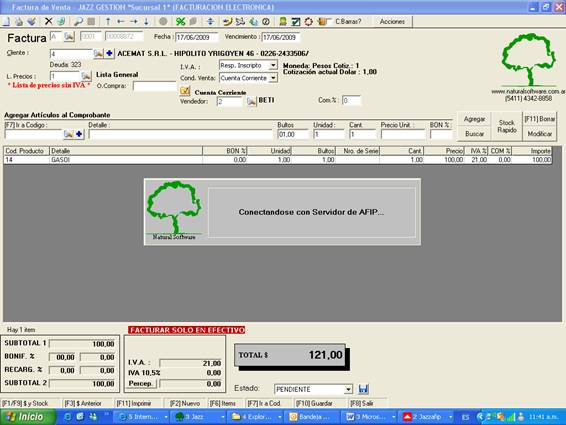Toggle the Cuenta Corriente checkmark icon
This screenshot has width=566, height=425.
[x=184, y=91]
